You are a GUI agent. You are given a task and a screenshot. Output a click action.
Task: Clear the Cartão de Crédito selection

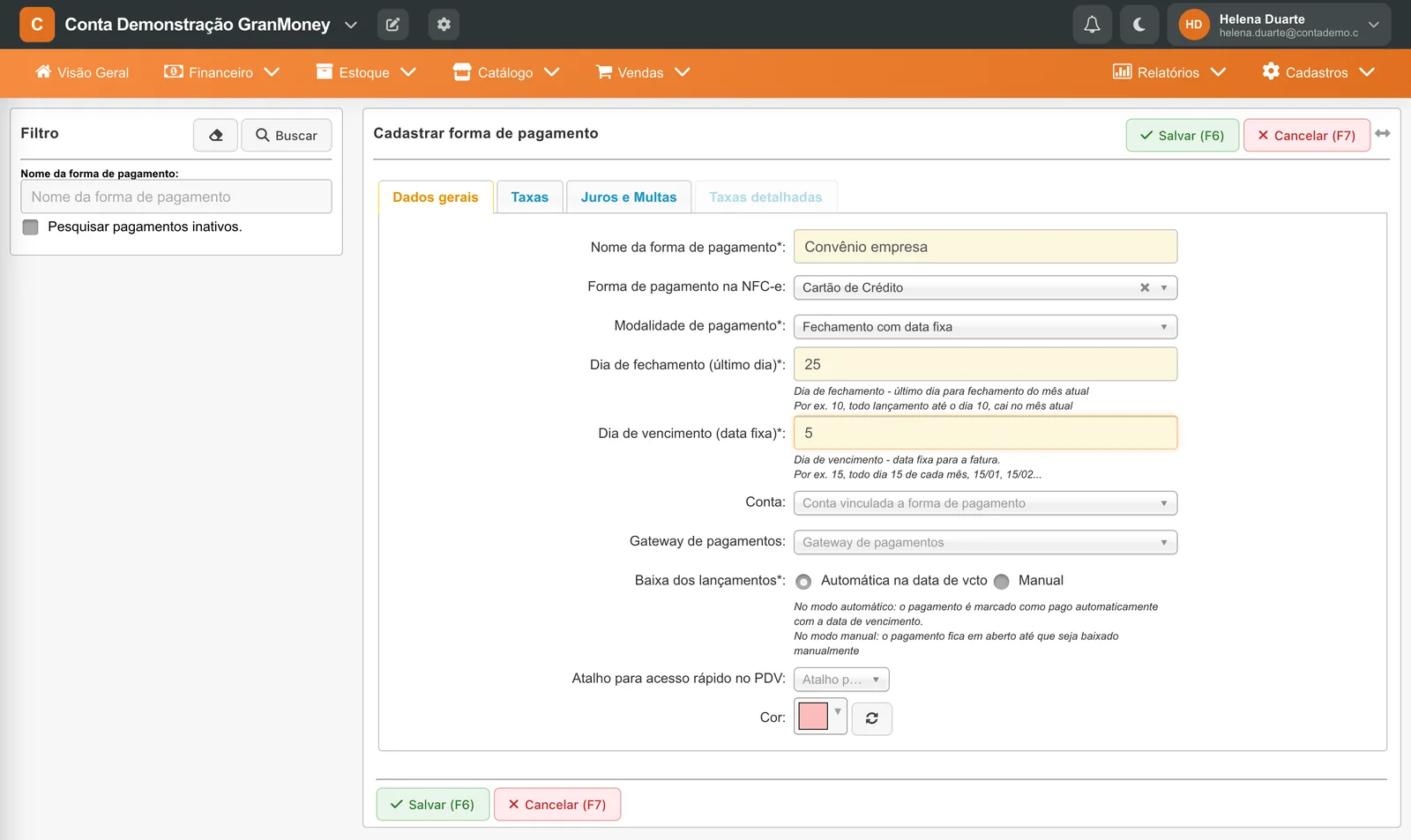click(1145, 287)
